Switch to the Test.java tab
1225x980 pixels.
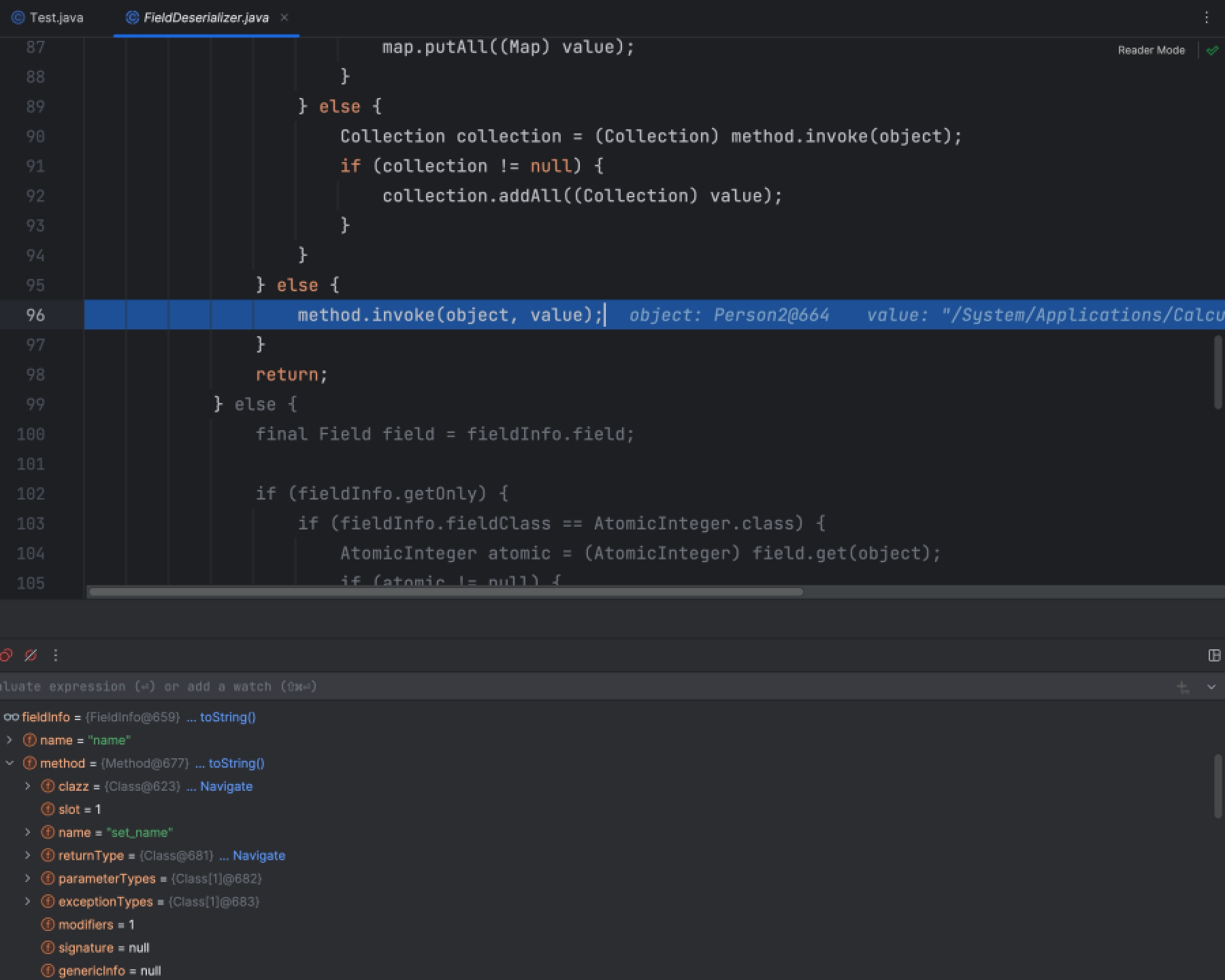coord(48,18)
